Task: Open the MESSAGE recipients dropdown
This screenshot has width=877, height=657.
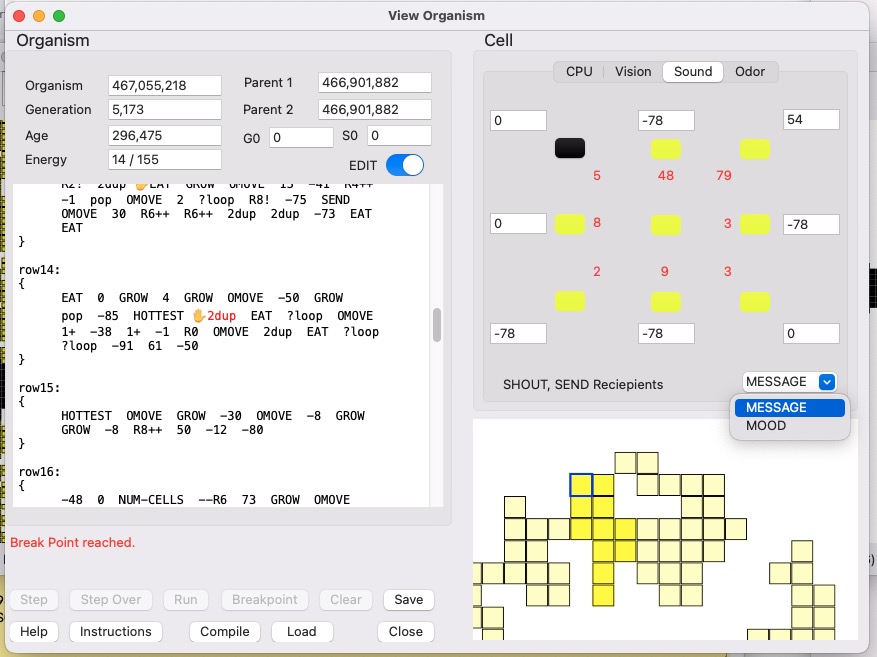Action: click(790, 381)
